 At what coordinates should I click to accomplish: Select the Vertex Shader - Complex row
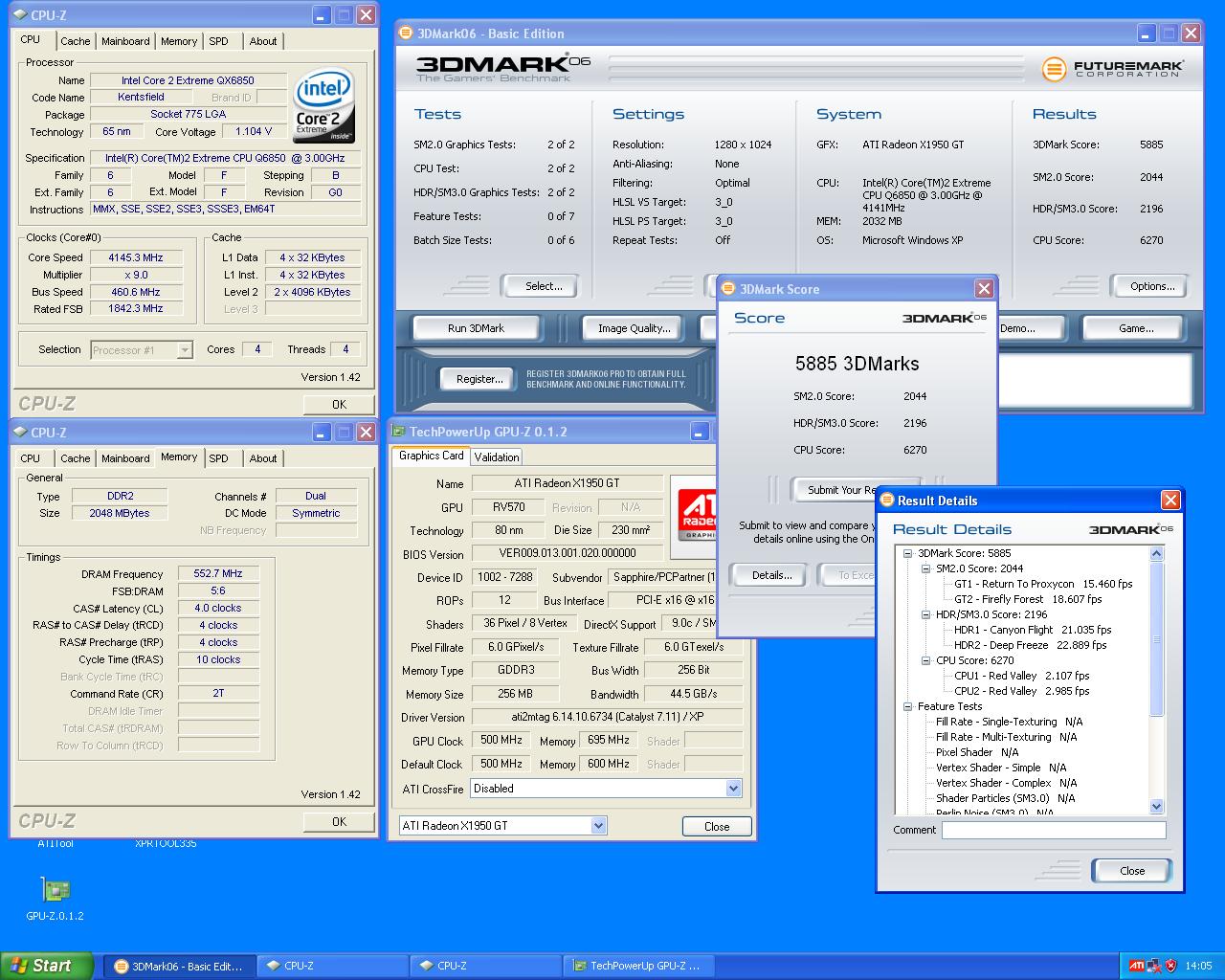(x=1006, y=783)
